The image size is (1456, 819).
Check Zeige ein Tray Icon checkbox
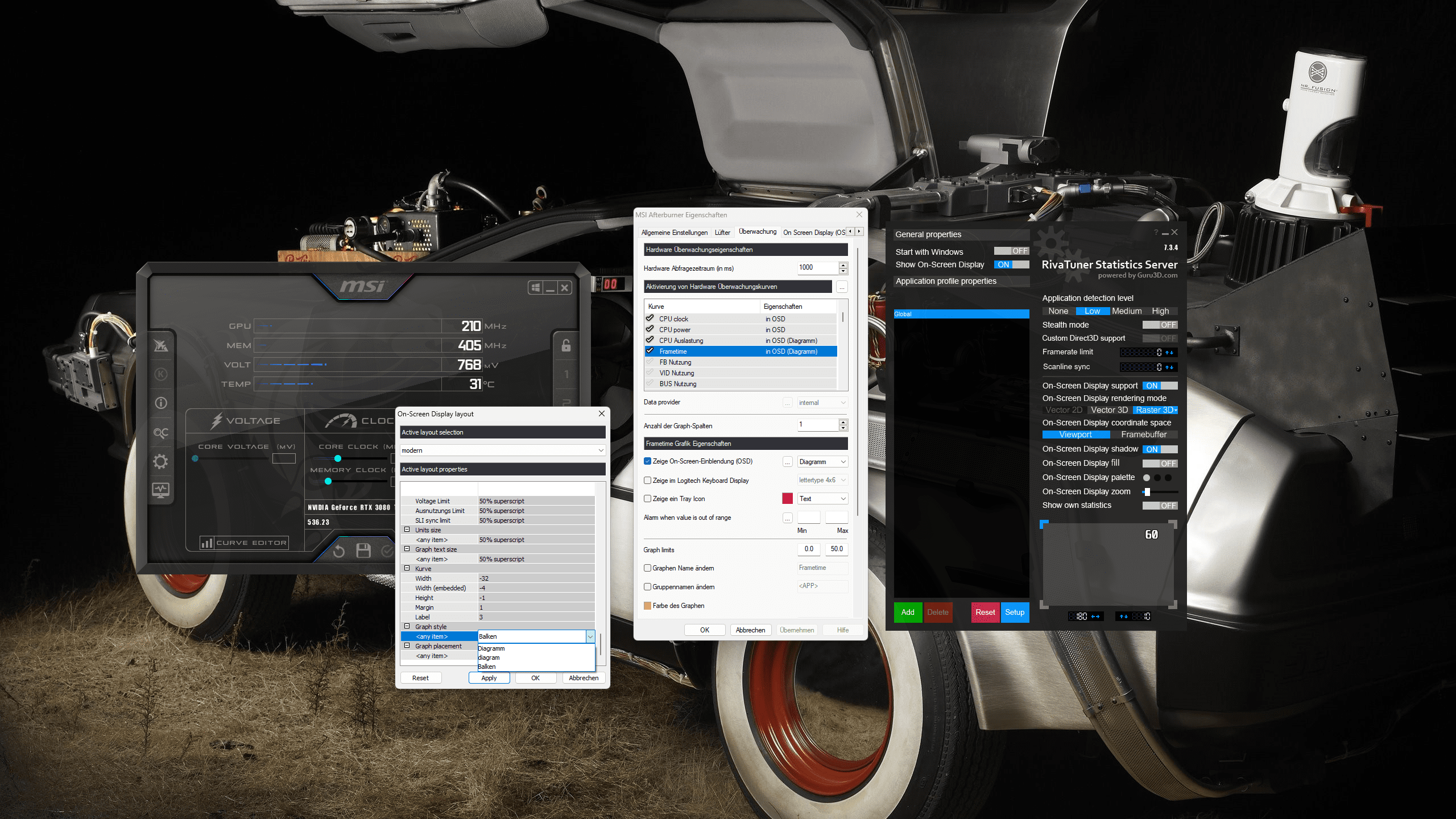point(647,499)
